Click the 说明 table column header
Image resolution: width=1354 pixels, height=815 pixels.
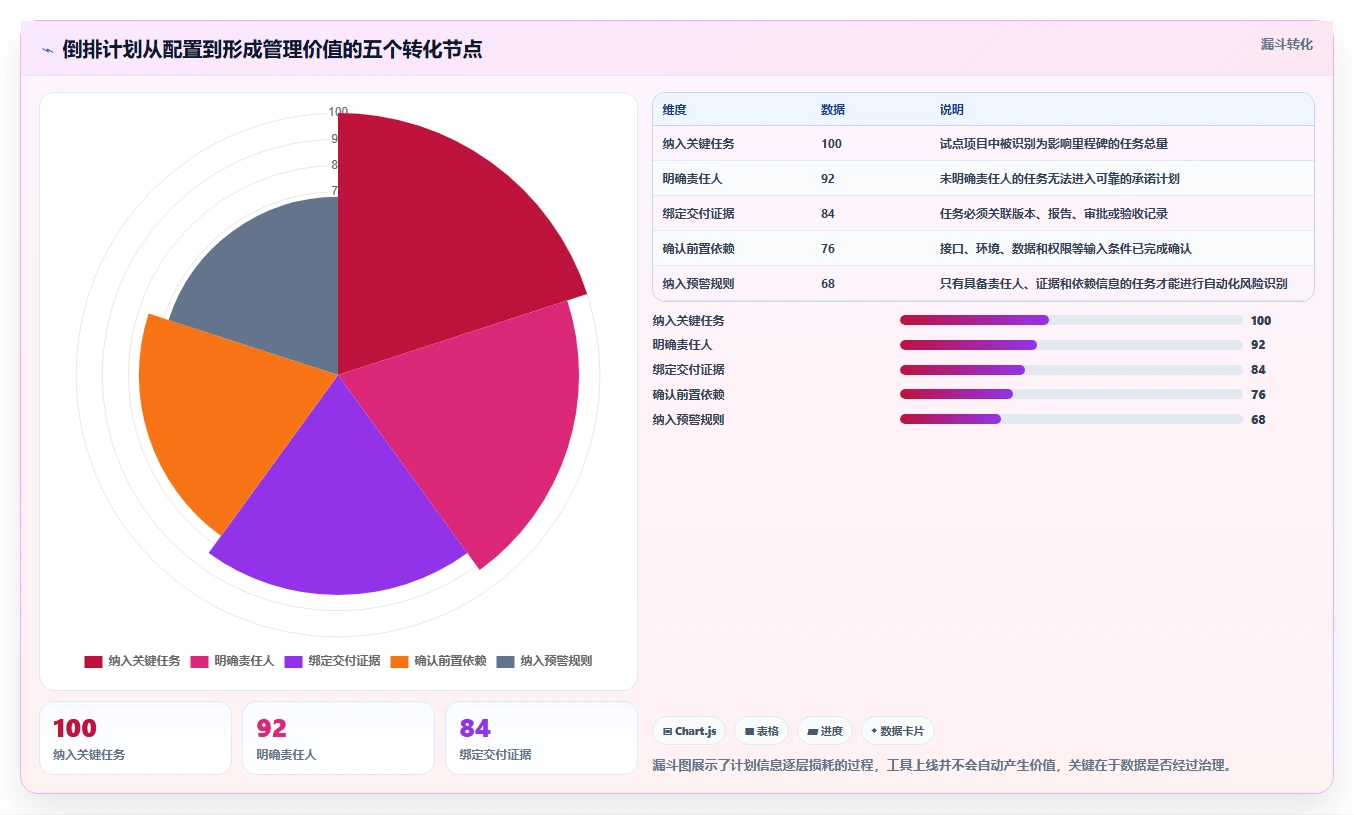pos(952,110)
